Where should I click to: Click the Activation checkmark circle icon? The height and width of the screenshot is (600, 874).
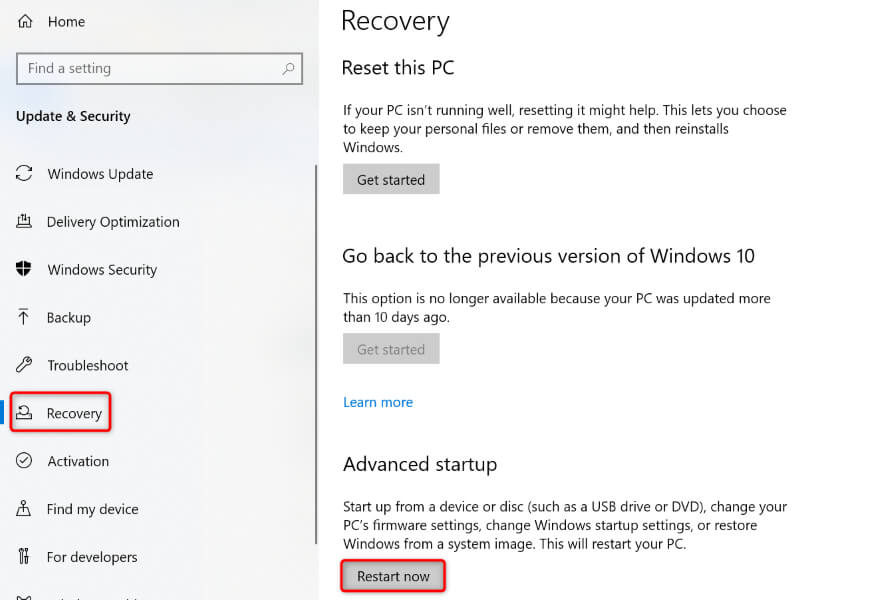pyautogui.click(x=25, y=461)
